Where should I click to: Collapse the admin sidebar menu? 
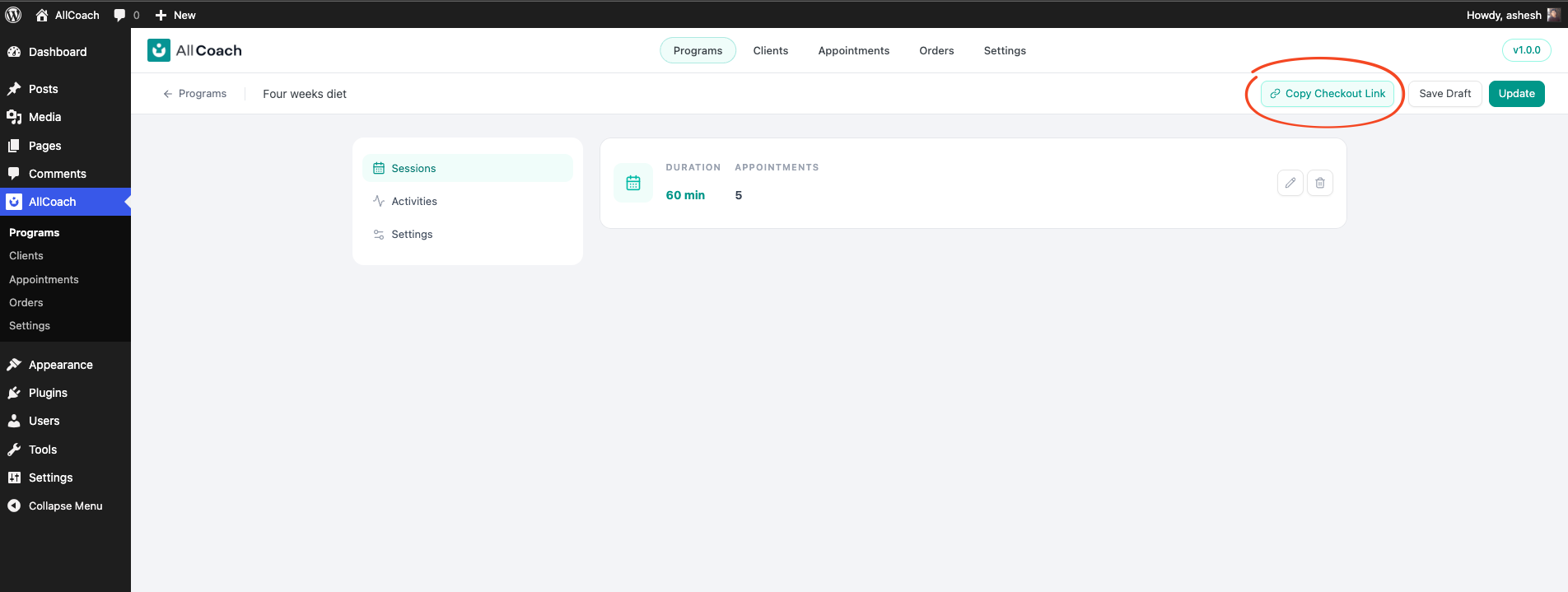(65, 506)
